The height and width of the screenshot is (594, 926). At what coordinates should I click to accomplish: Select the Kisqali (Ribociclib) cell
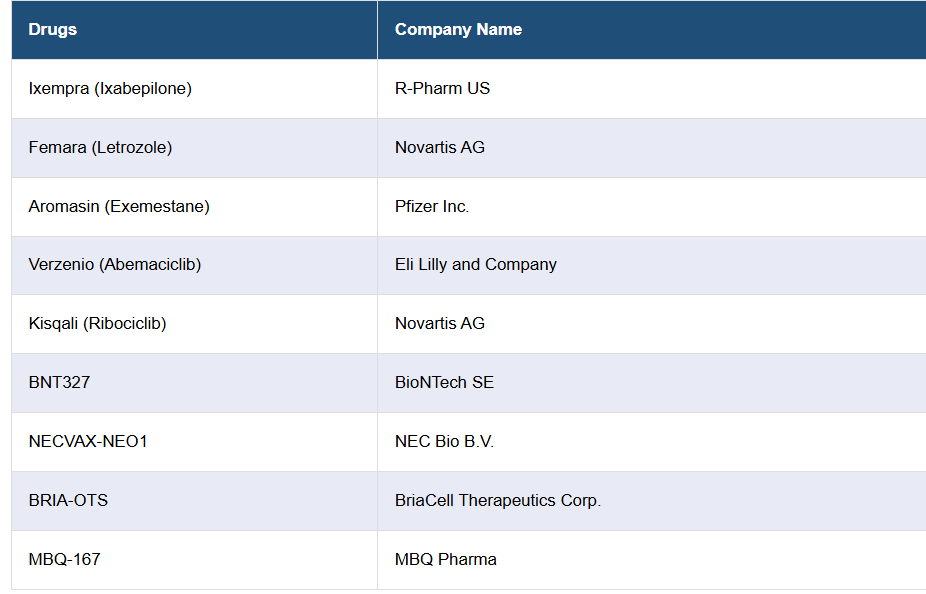(x=97, y=323)
